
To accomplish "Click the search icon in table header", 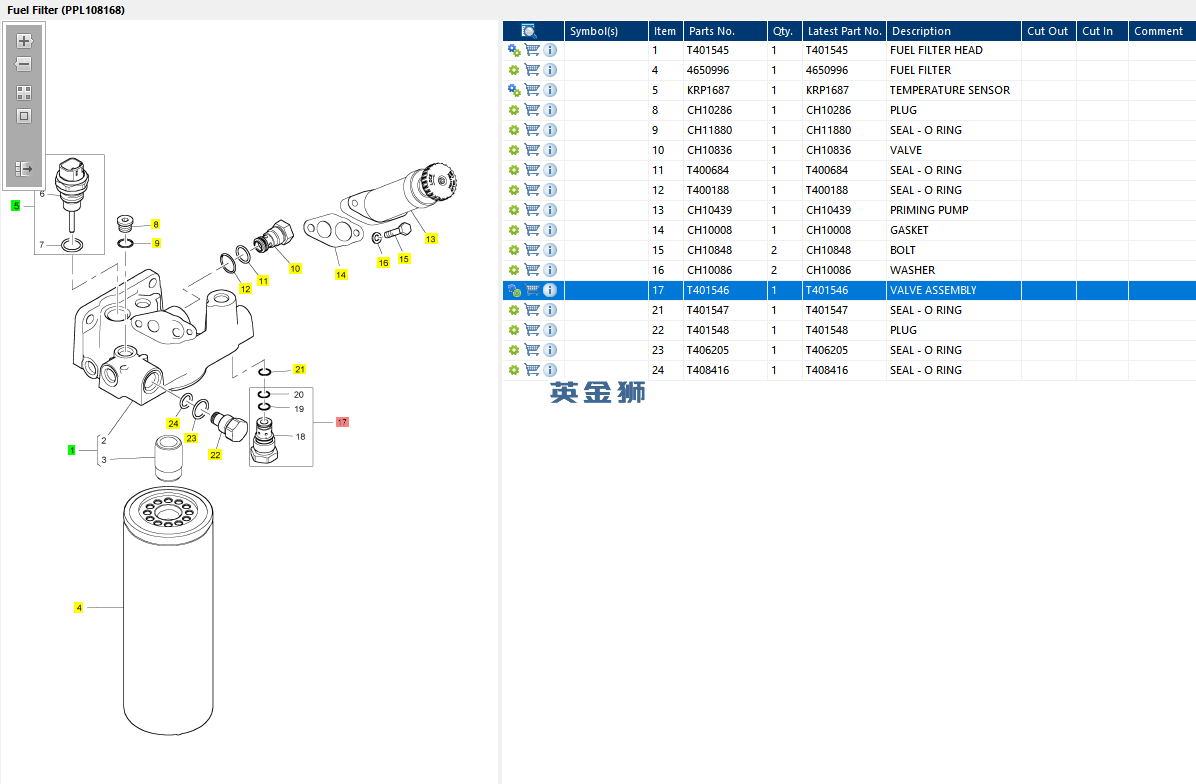I will click(x=529, y=31).
